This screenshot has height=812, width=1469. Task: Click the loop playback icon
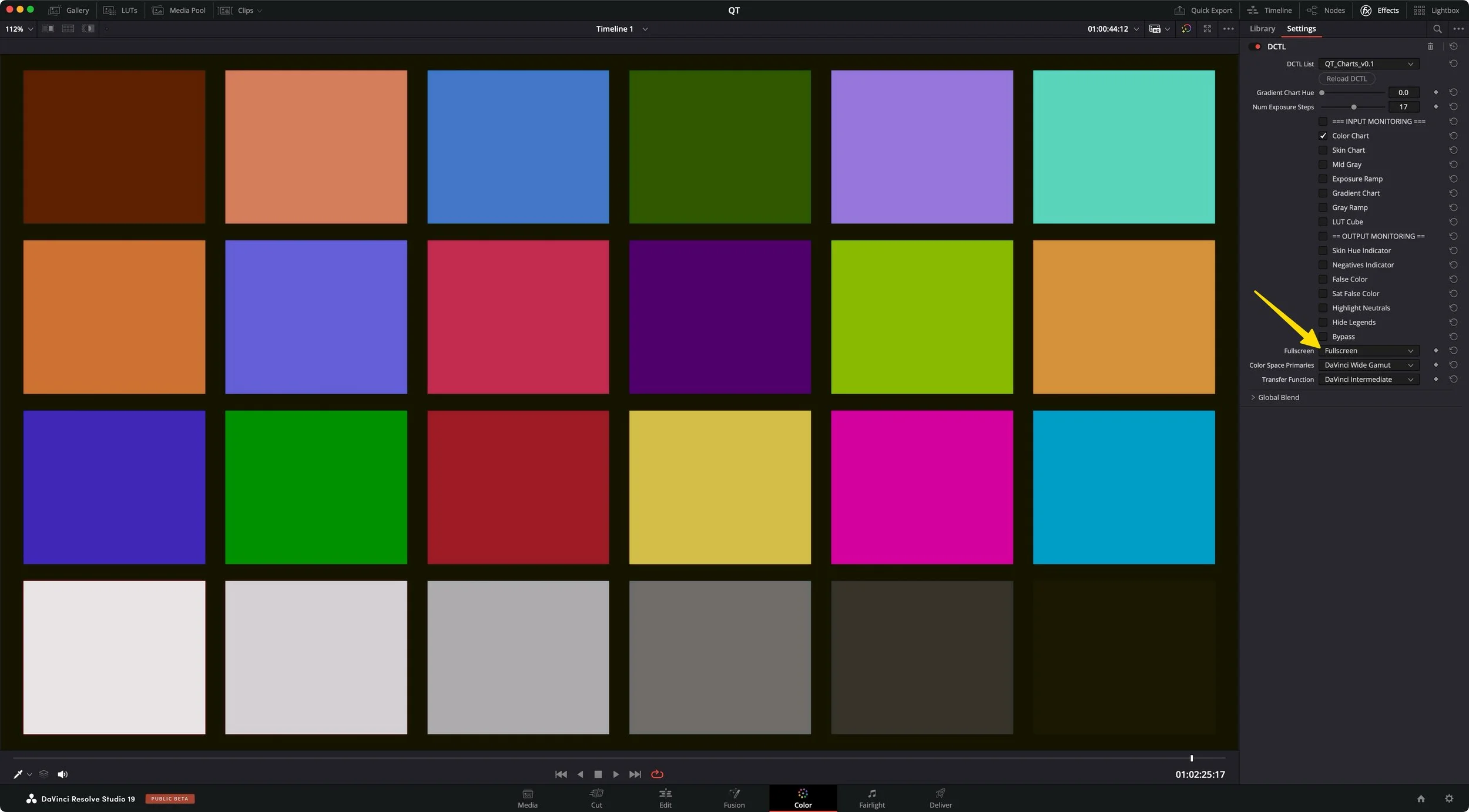pyautogui.click(x=657, y=774)
